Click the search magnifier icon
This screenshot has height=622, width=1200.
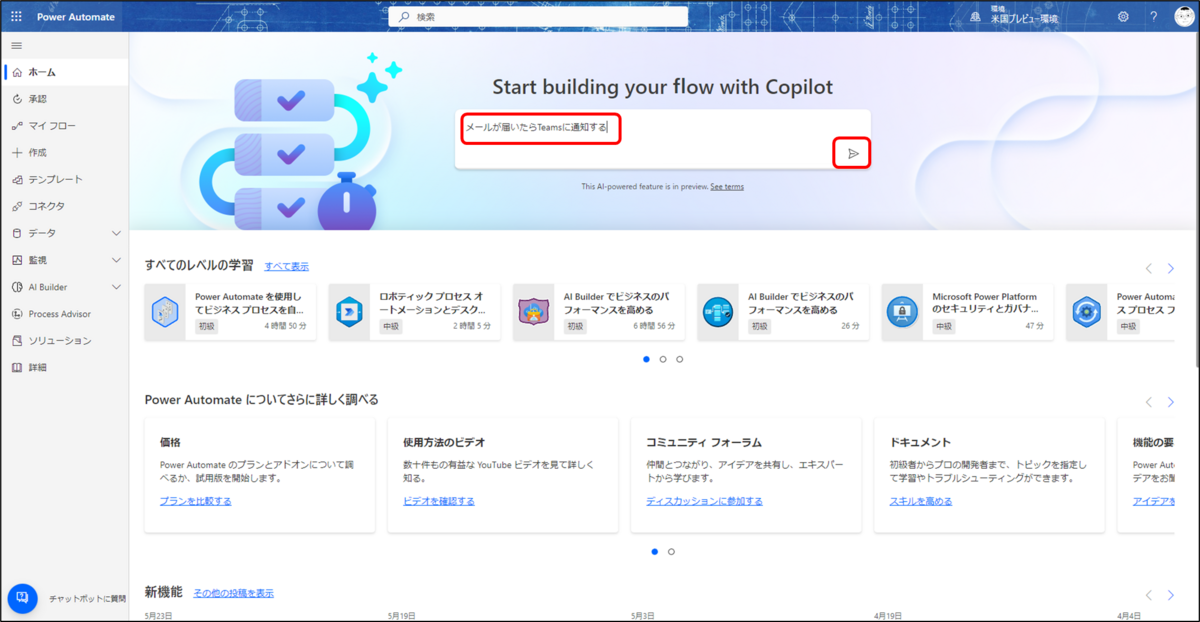point(403,17)
